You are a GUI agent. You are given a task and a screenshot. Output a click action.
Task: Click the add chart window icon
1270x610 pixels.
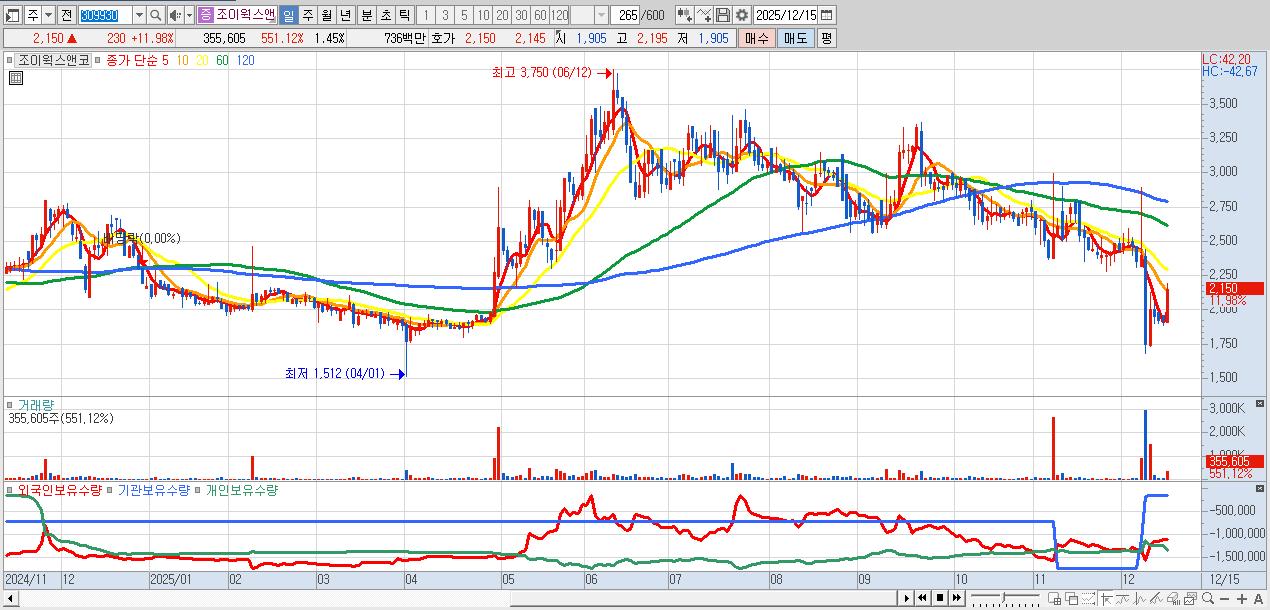click(x=1055, y=598)
